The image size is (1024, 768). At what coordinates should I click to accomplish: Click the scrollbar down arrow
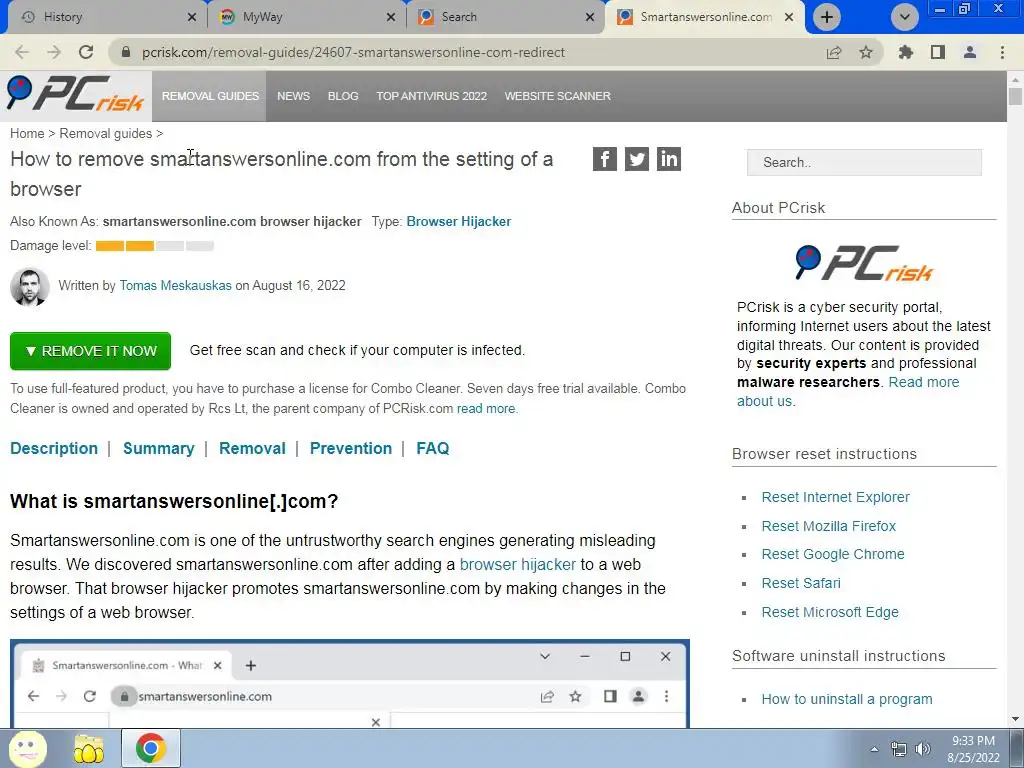point(1015,720)
